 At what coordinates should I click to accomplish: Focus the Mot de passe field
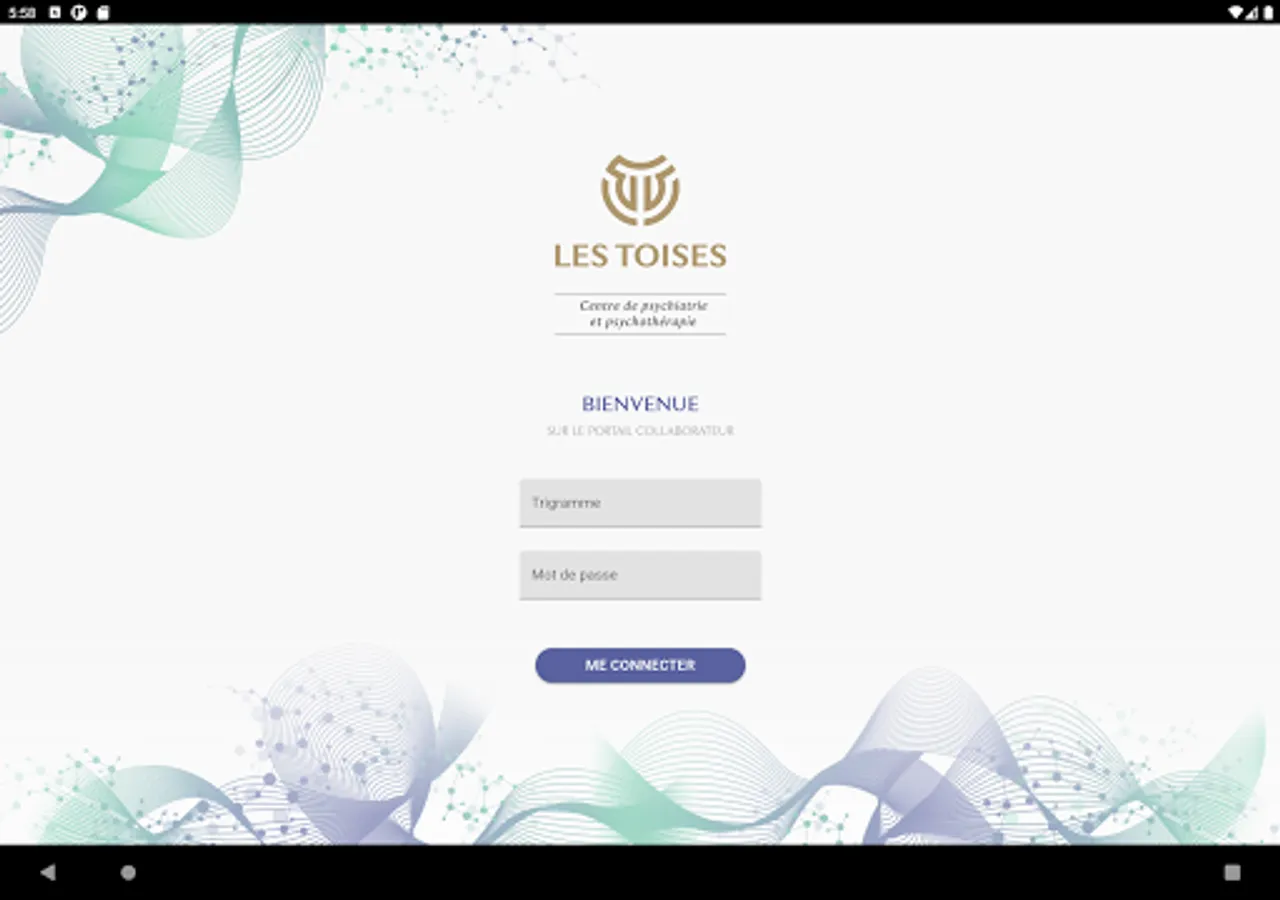pos(640,575)
